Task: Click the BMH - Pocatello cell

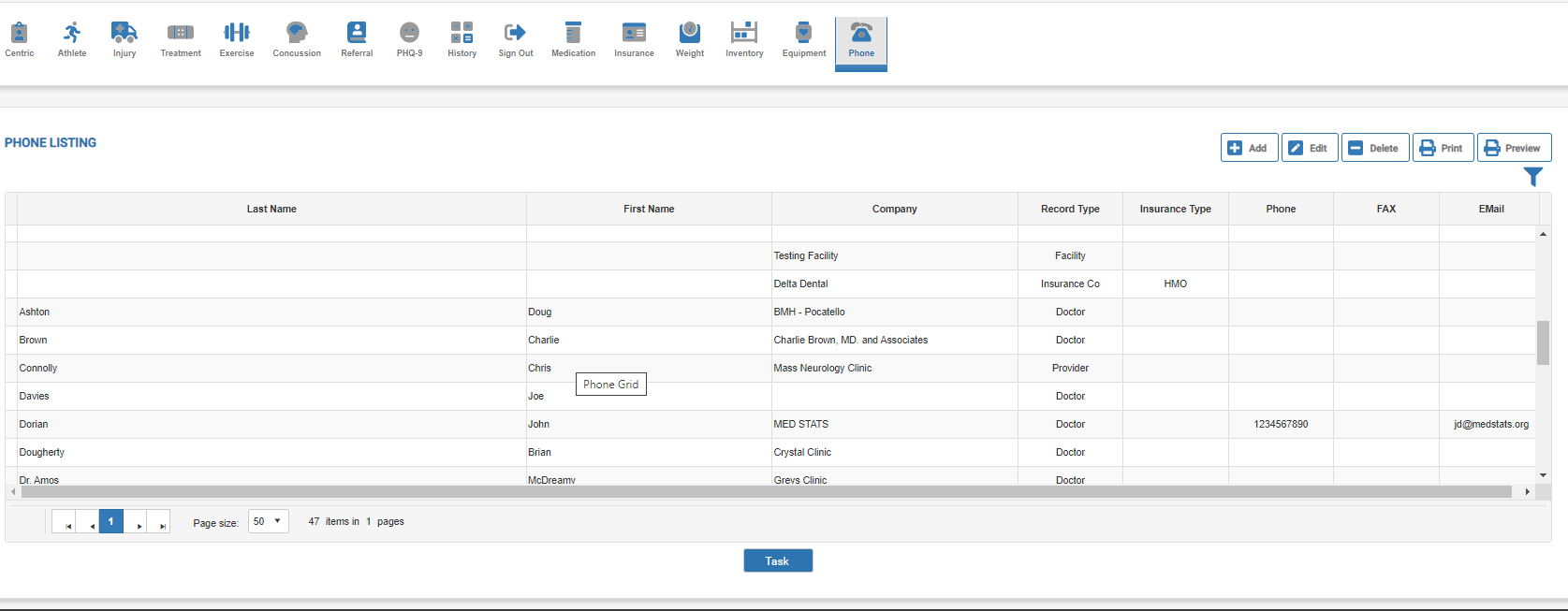Action: [x=894, y=312]
